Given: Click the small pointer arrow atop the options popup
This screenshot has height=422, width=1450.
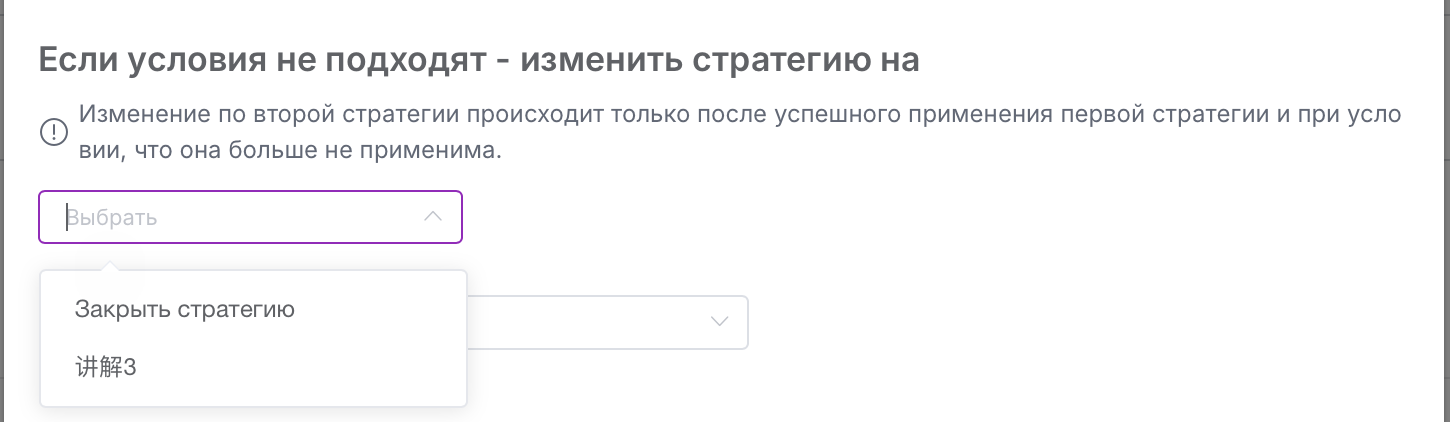Looking at the screenshot, I should pos(112,265).
